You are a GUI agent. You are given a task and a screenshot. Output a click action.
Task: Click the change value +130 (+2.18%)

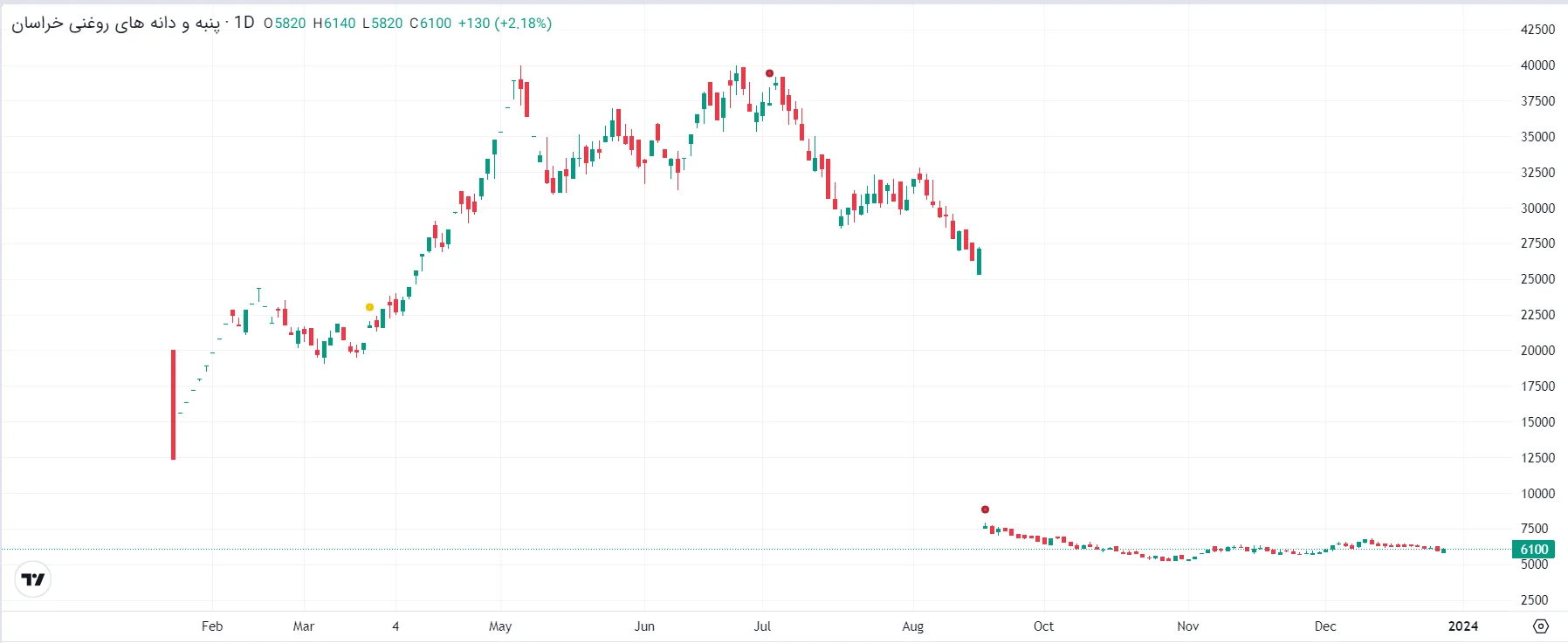tap(505, 24)
